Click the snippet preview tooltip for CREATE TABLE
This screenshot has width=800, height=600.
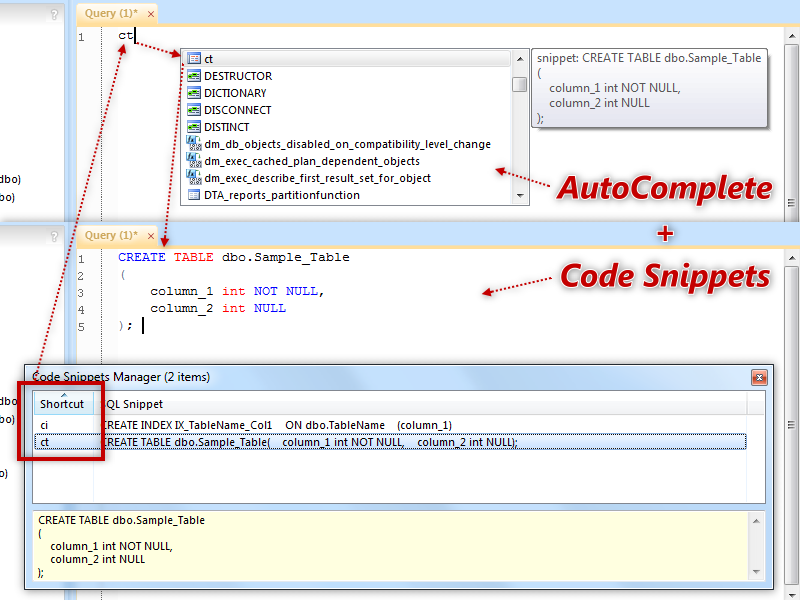click(x=649, y=88)
